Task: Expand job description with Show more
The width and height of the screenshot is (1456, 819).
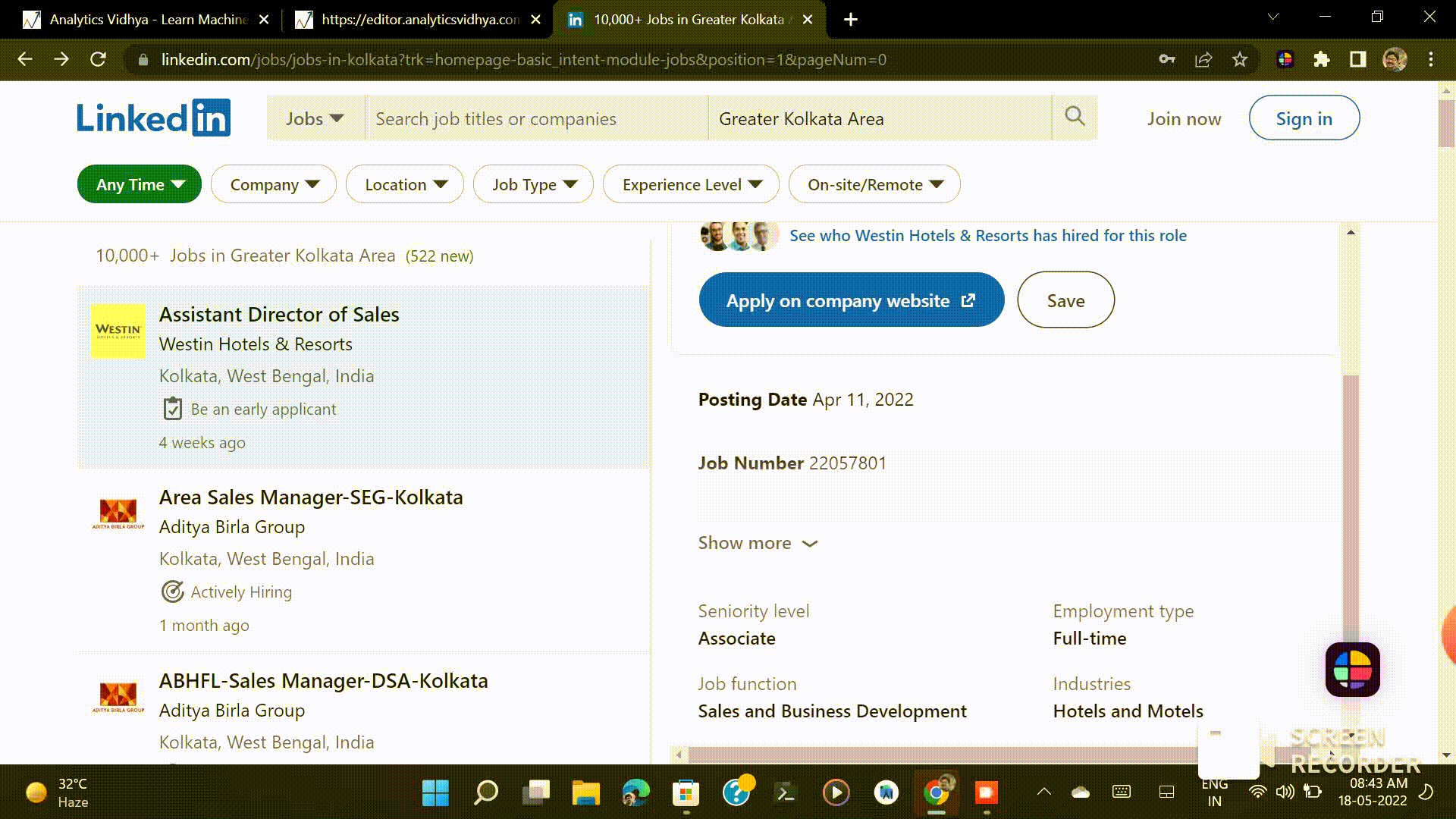Action: 758,543
